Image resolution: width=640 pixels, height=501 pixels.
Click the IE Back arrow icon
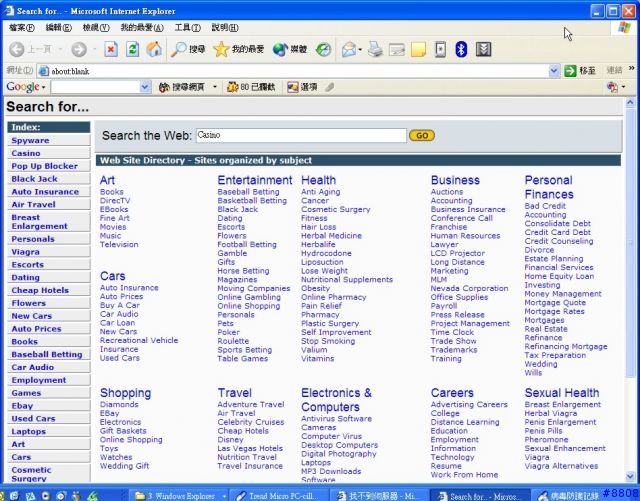tap(17, 49)
